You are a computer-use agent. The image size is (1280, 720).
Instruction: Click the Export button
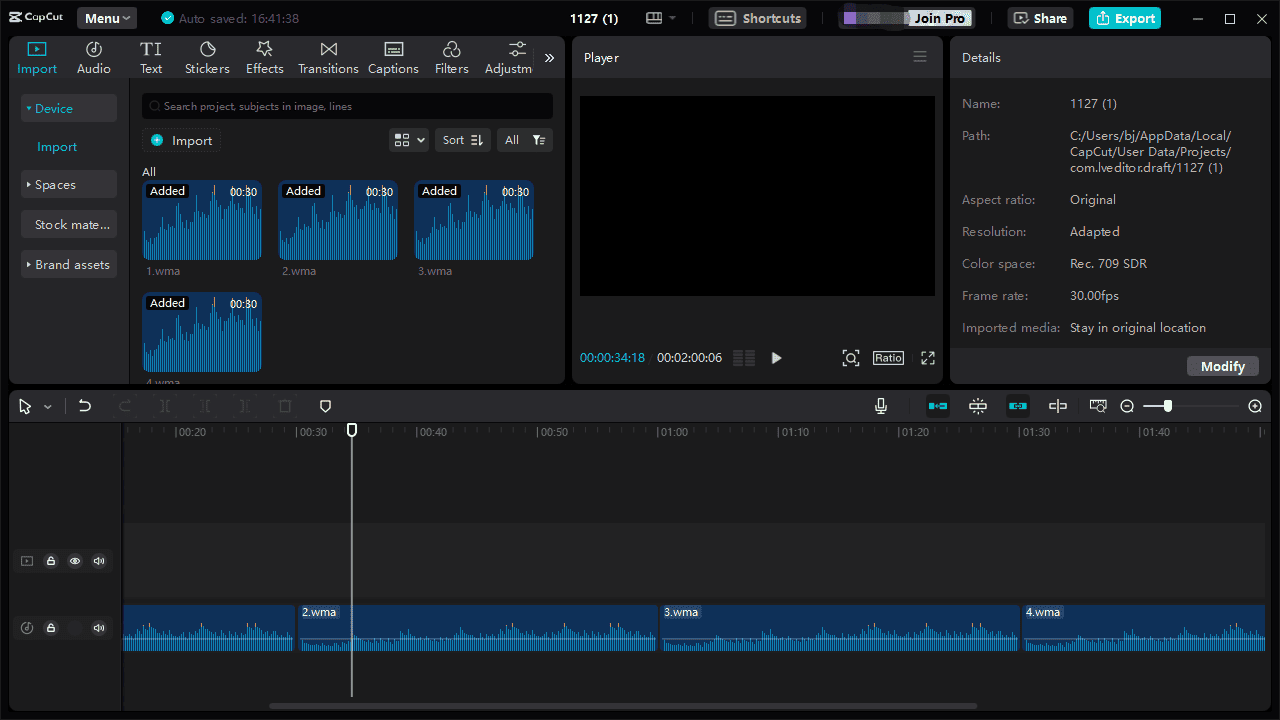pos(1124,18)
